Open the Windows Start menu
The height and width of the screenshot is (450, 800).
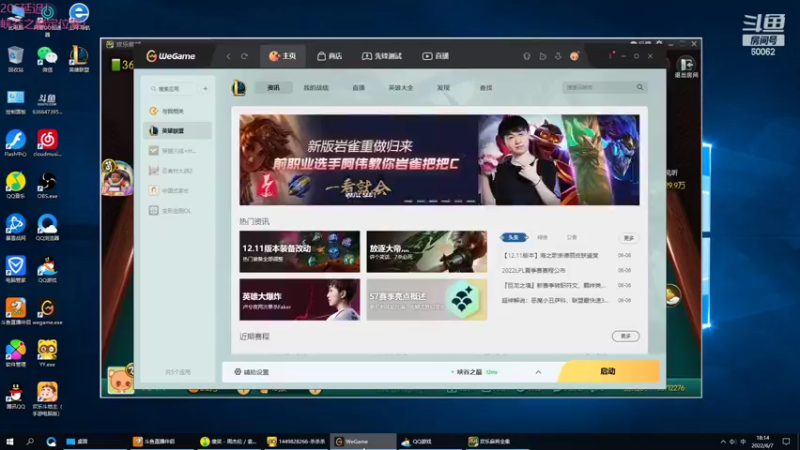click(x=9, y=441)
